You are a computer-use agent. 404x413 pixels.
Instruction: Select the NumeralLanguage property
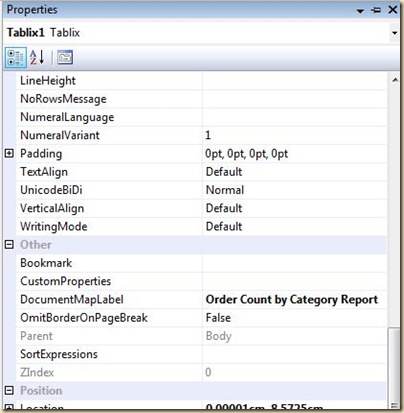[67, 117]
